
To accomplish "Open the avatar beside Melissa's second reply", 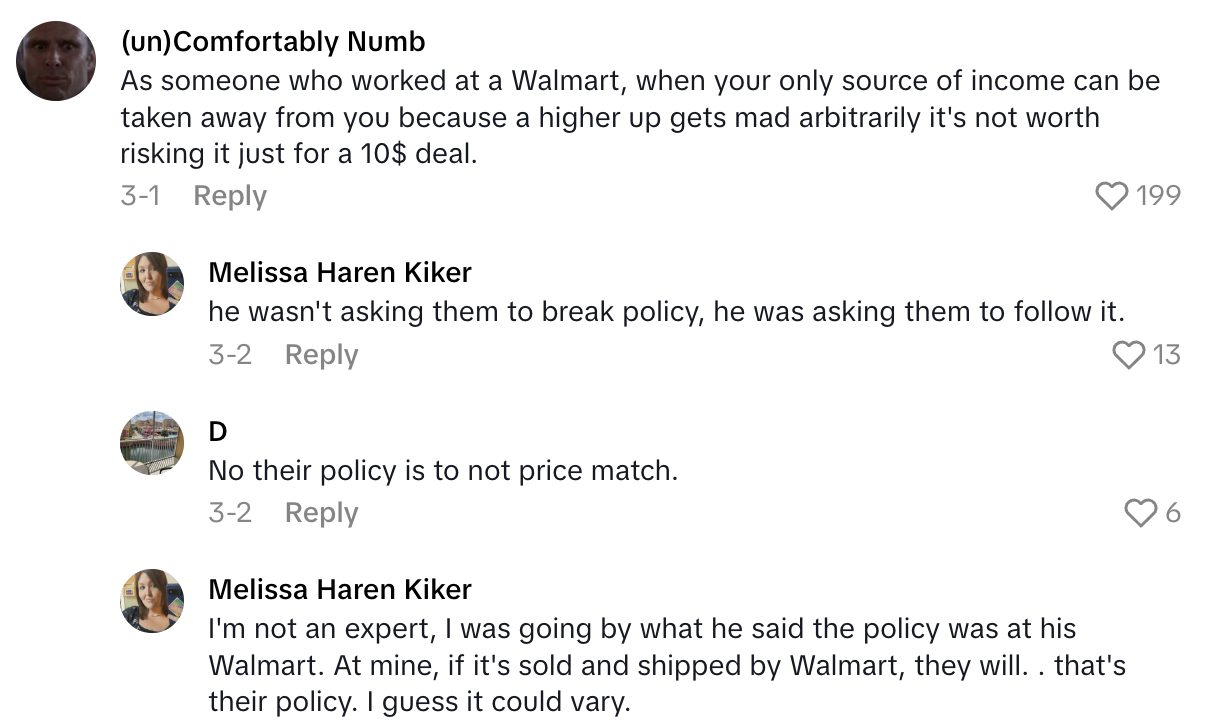I will [x=152, y=600].
